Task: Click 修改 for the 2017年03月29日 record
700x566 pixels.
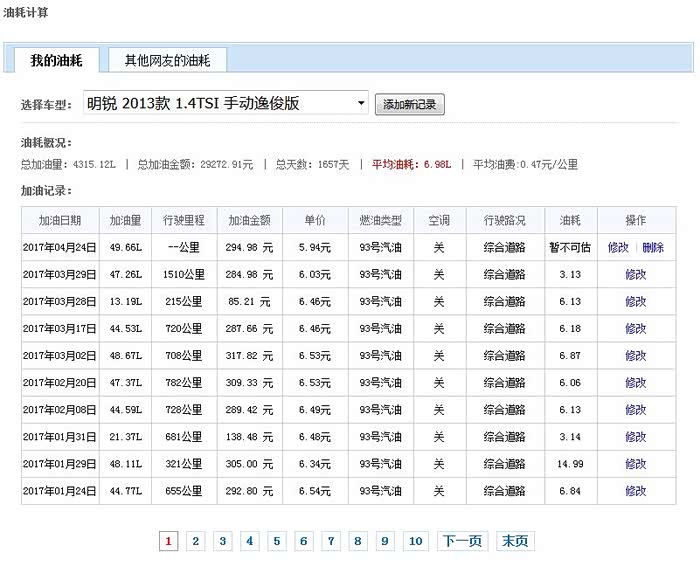Action: coord(635,274)
